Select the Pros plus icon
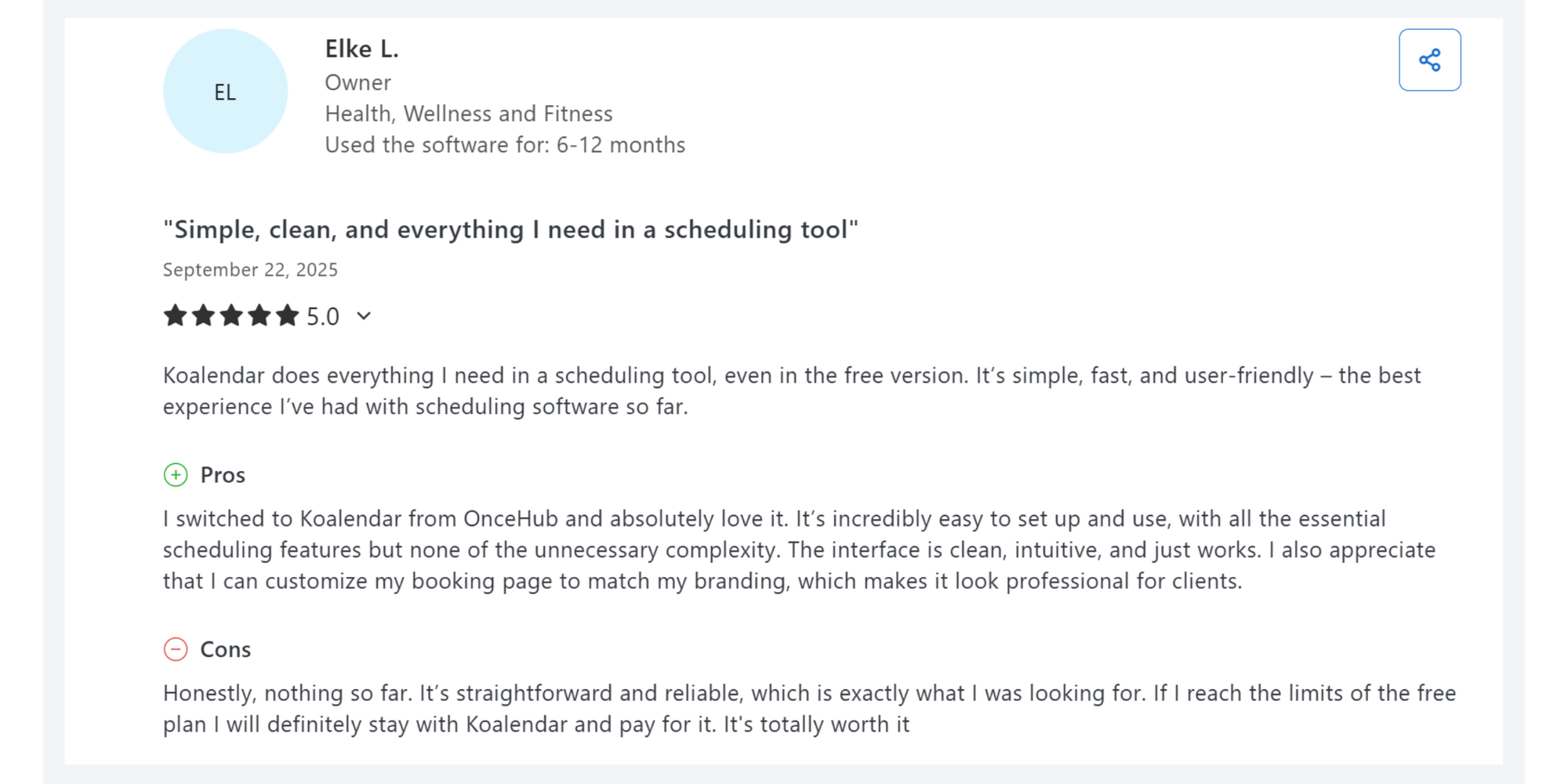This screenshot has height=784, width=1568. pos(177,474)
